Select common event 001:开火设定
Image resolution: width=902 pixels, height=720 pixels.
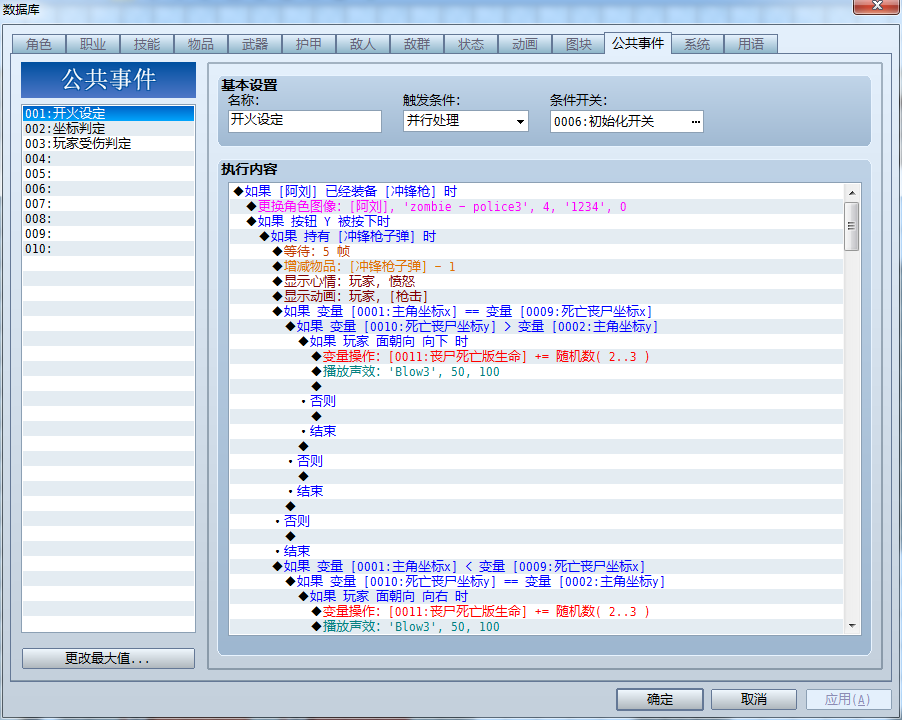point(108,113)
